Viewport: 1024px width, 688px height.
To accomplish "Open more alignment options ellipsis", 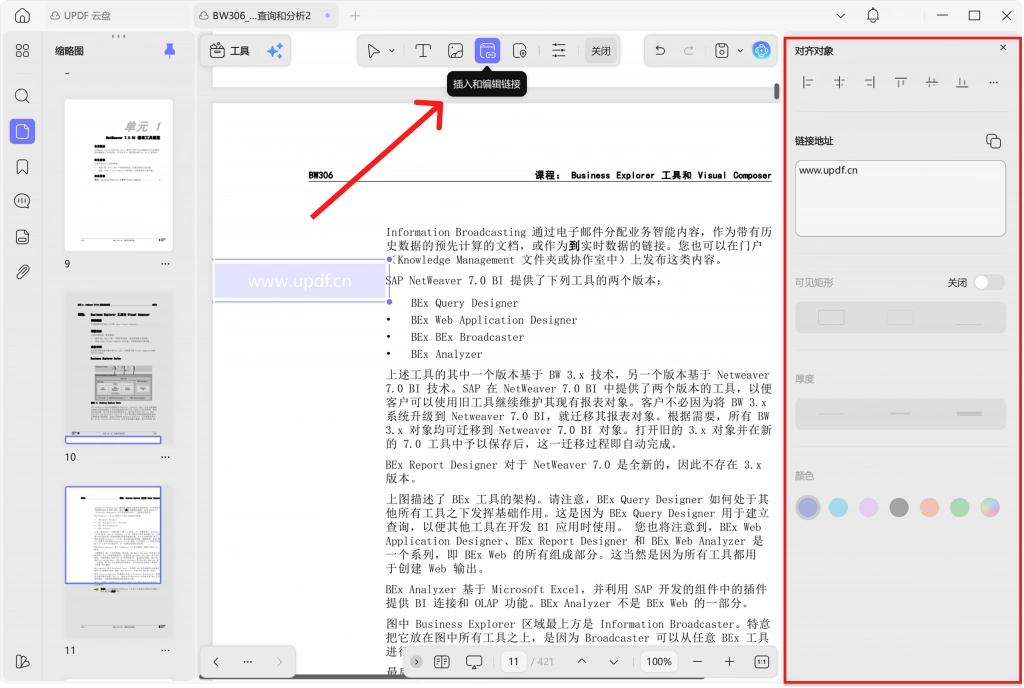I will 993,82.
